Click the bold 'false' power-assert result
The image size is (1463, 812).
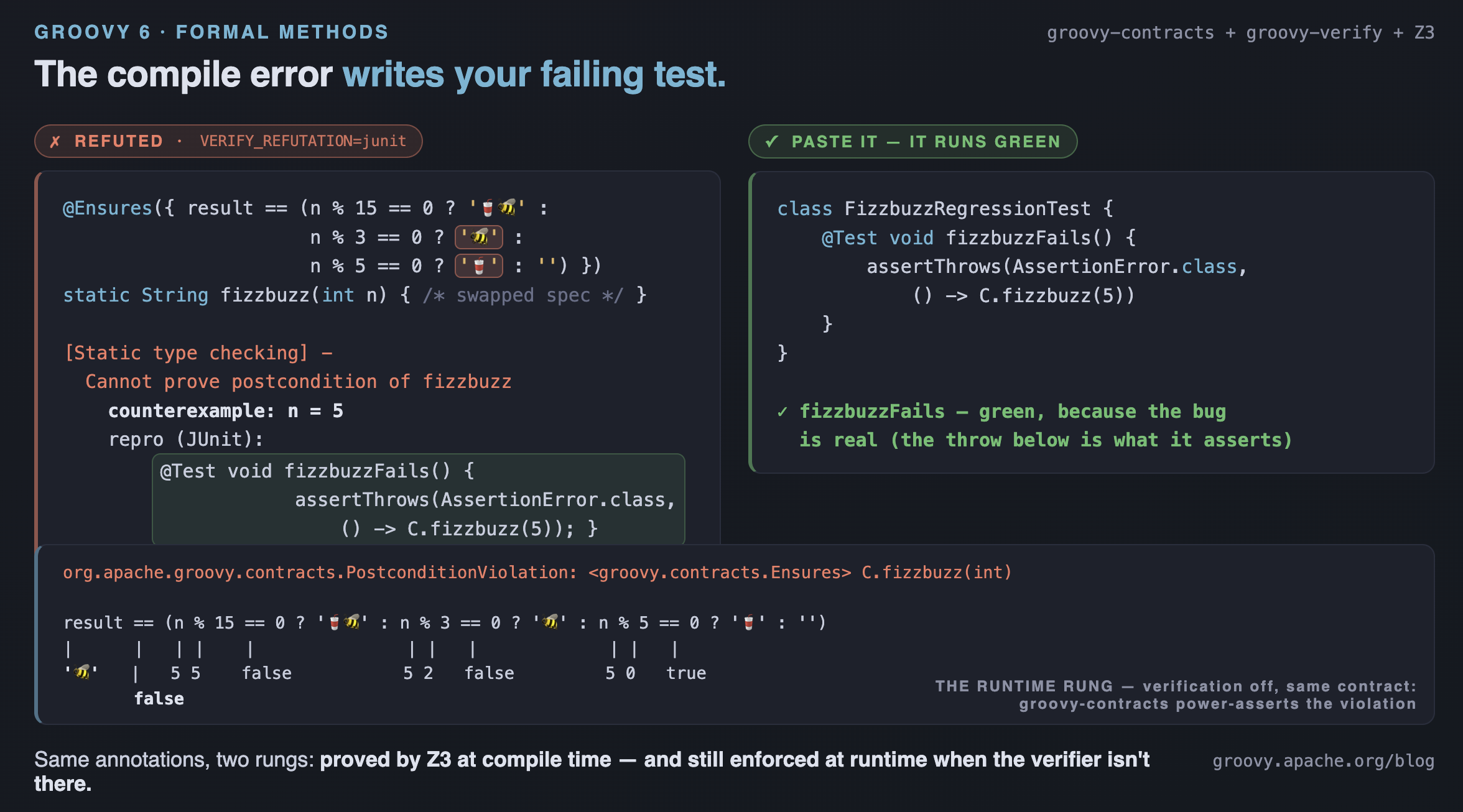pos(159,699)
